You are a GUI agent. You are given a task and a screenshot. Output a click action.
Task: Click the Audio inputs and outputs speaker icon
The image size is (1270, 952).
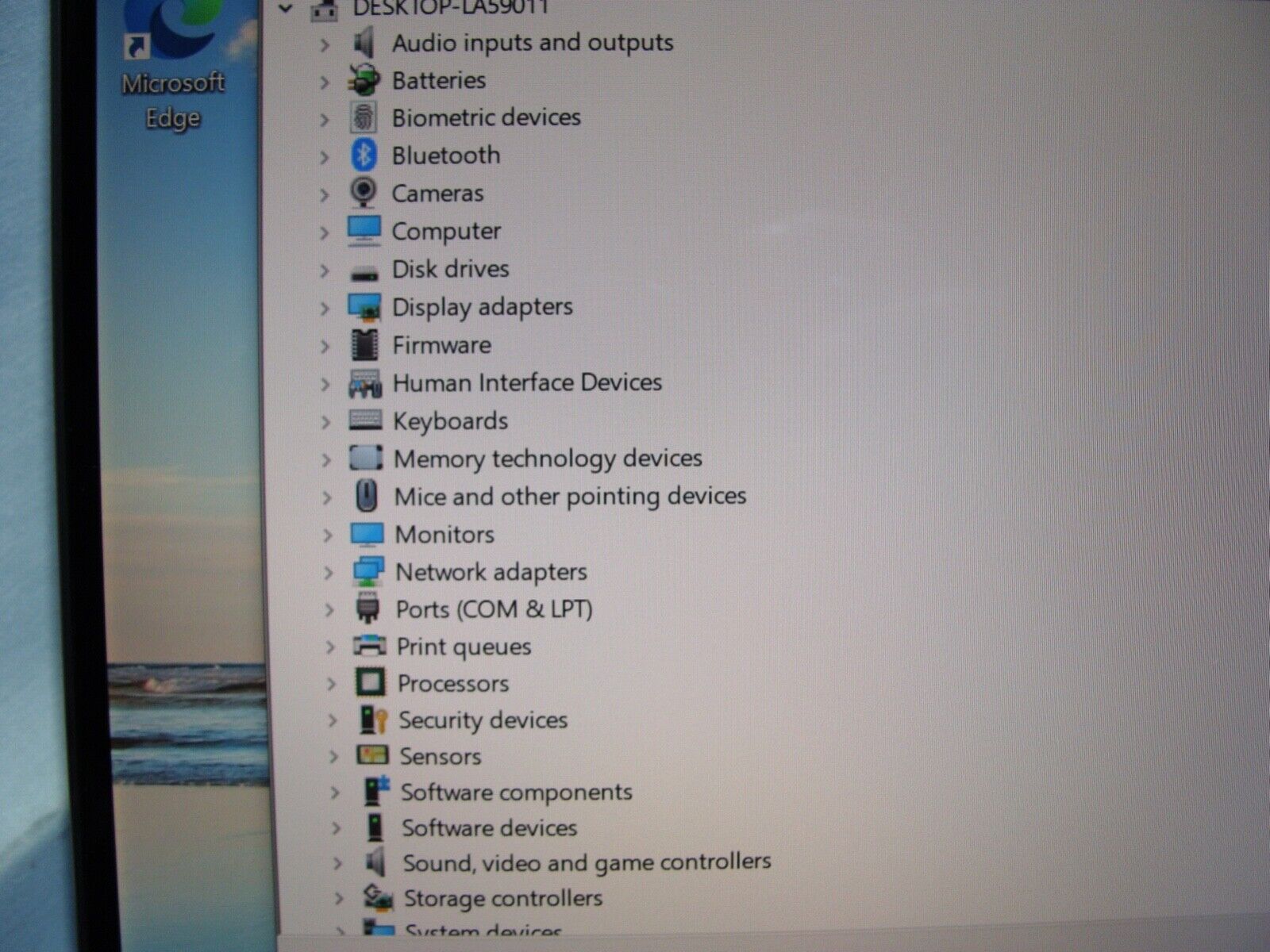click(364, 42)
